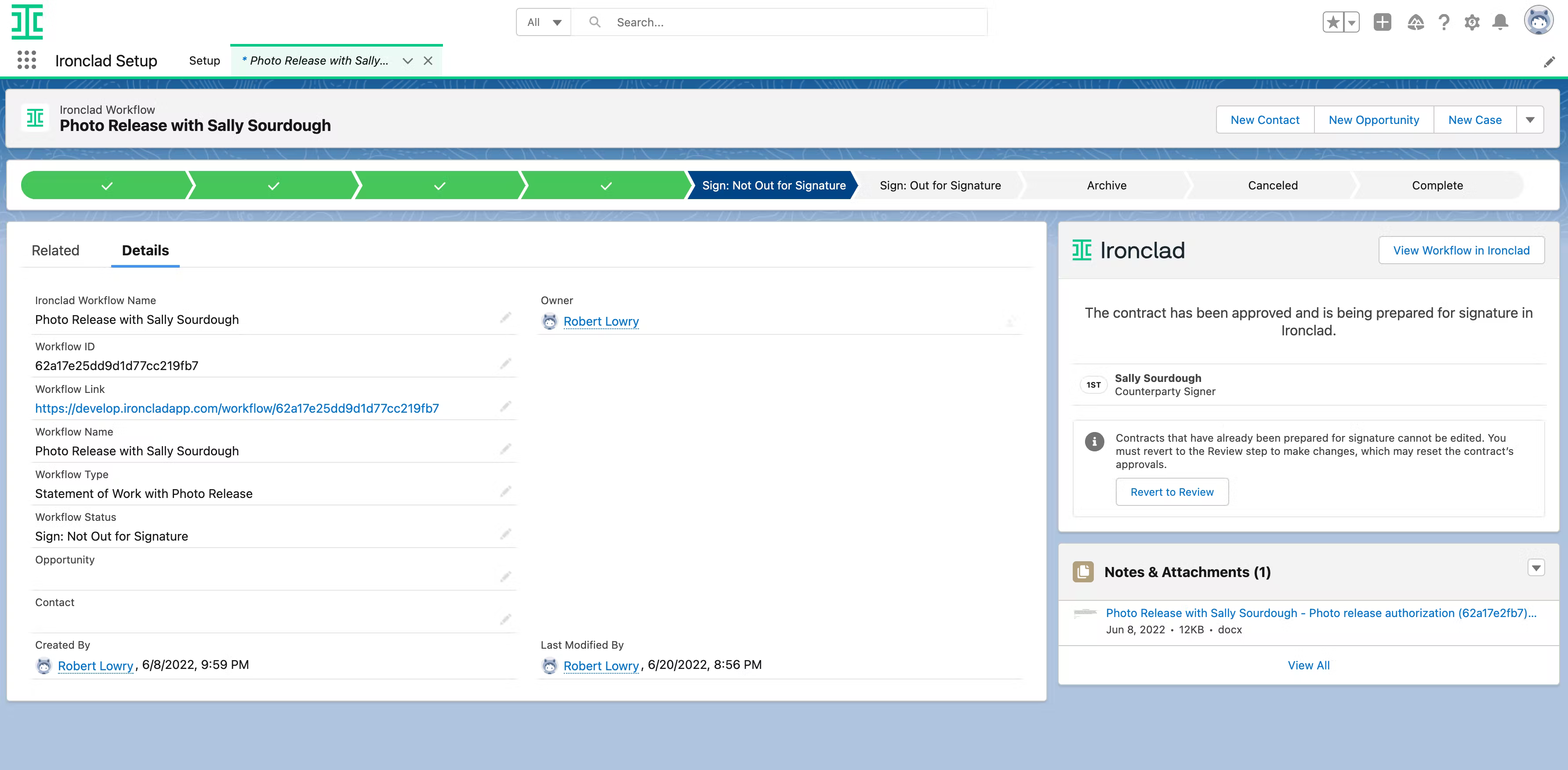
Task: Click the info icon in contract notice
Action: pos(1094,441)
